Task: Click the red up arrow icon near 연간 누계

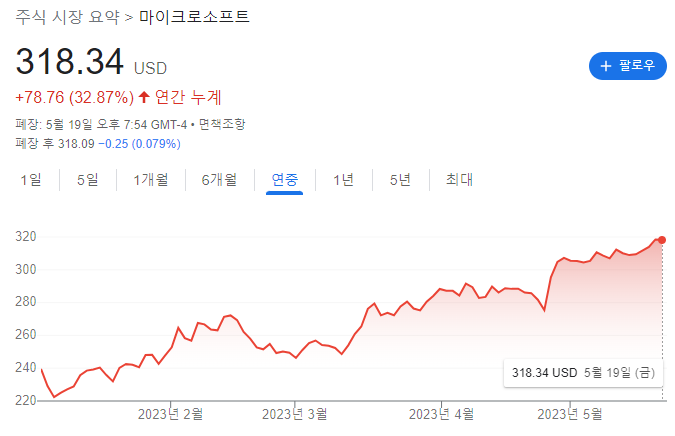Action: (x=144, y=97)
